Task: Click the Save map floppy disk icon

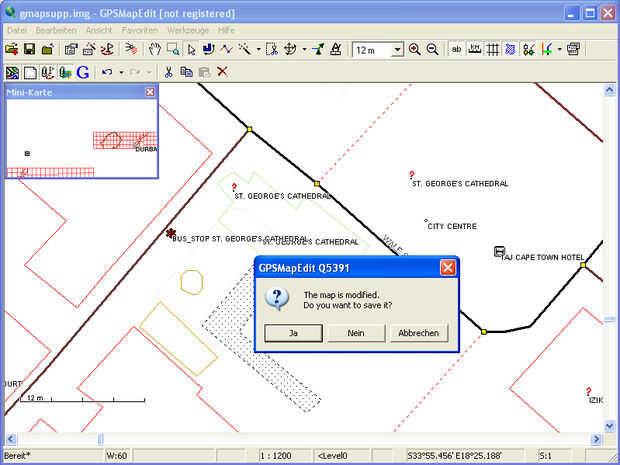Action: point(30,49)
